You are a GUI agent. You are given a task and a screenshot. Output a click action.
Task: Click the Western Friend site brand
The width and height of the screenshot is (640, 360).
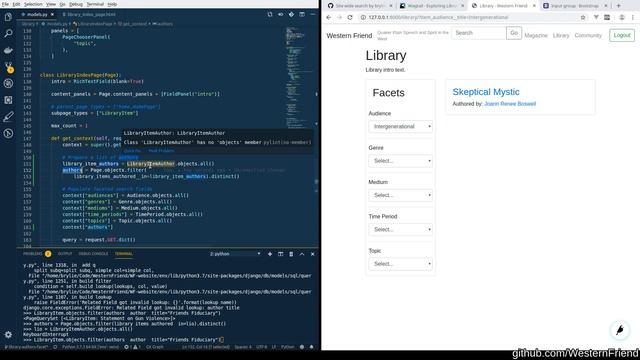tap(349, 36)
